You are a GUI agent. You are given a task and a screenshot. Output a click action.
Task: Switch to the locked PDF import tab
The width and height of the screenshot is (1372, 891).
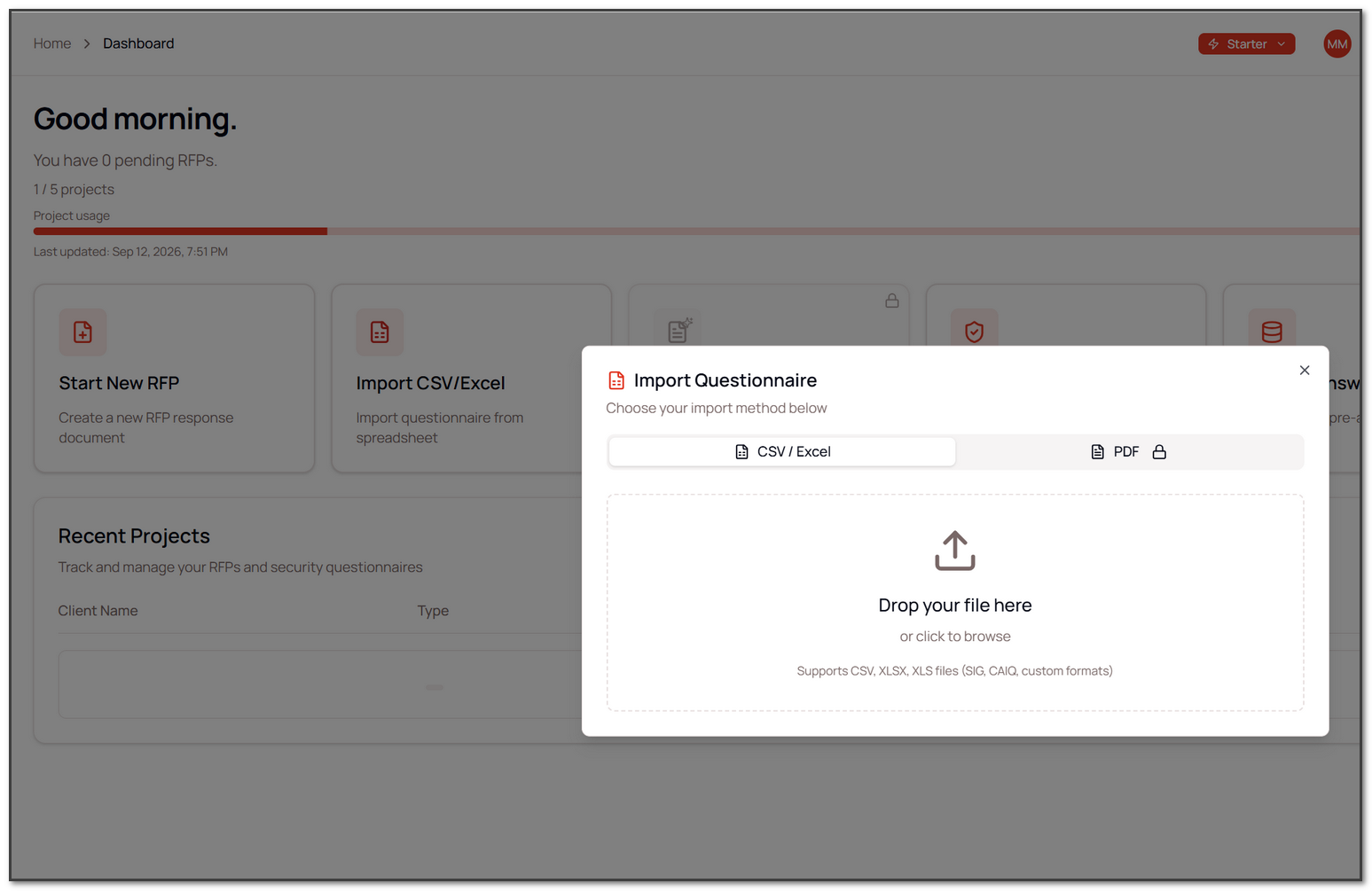[x=1128, y=452]
